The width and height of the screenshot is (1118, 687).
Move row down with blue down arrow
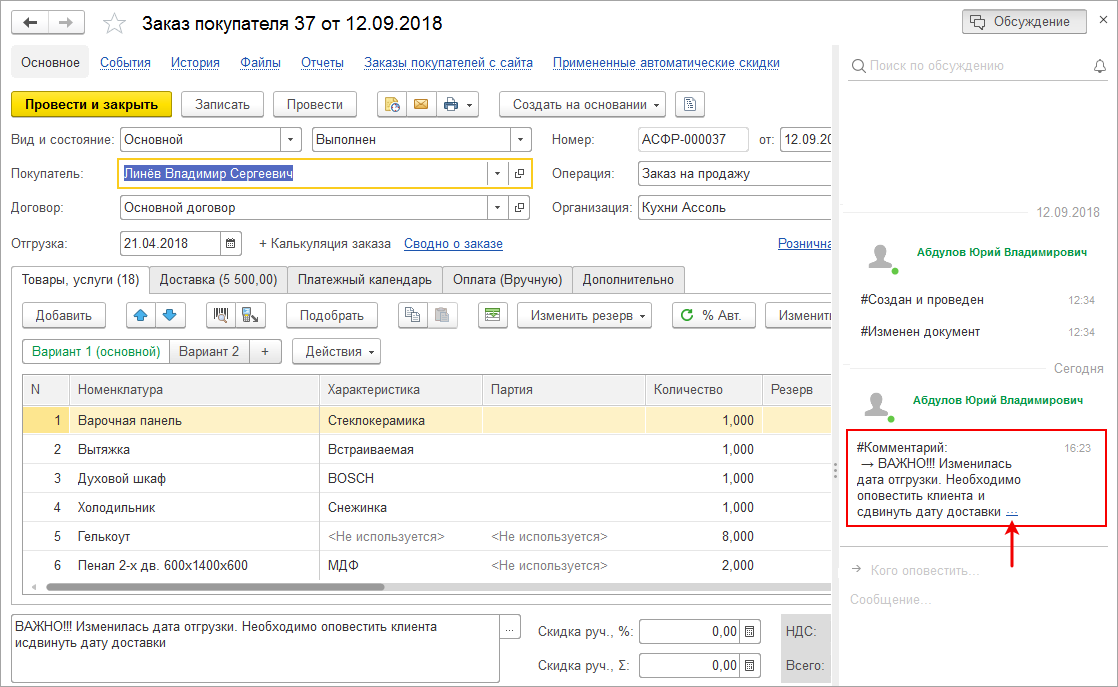pos(169,315)
